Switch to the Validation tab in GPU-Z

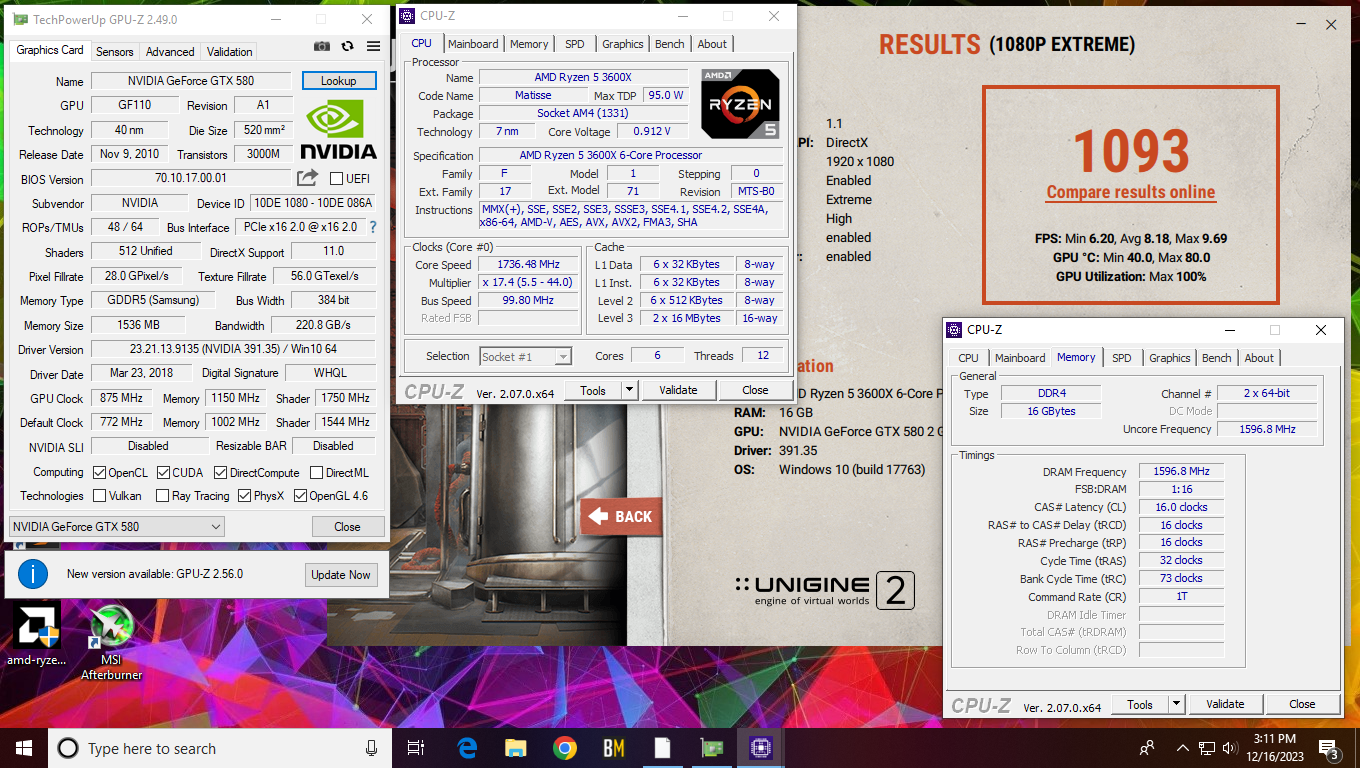tap(230, 52)
